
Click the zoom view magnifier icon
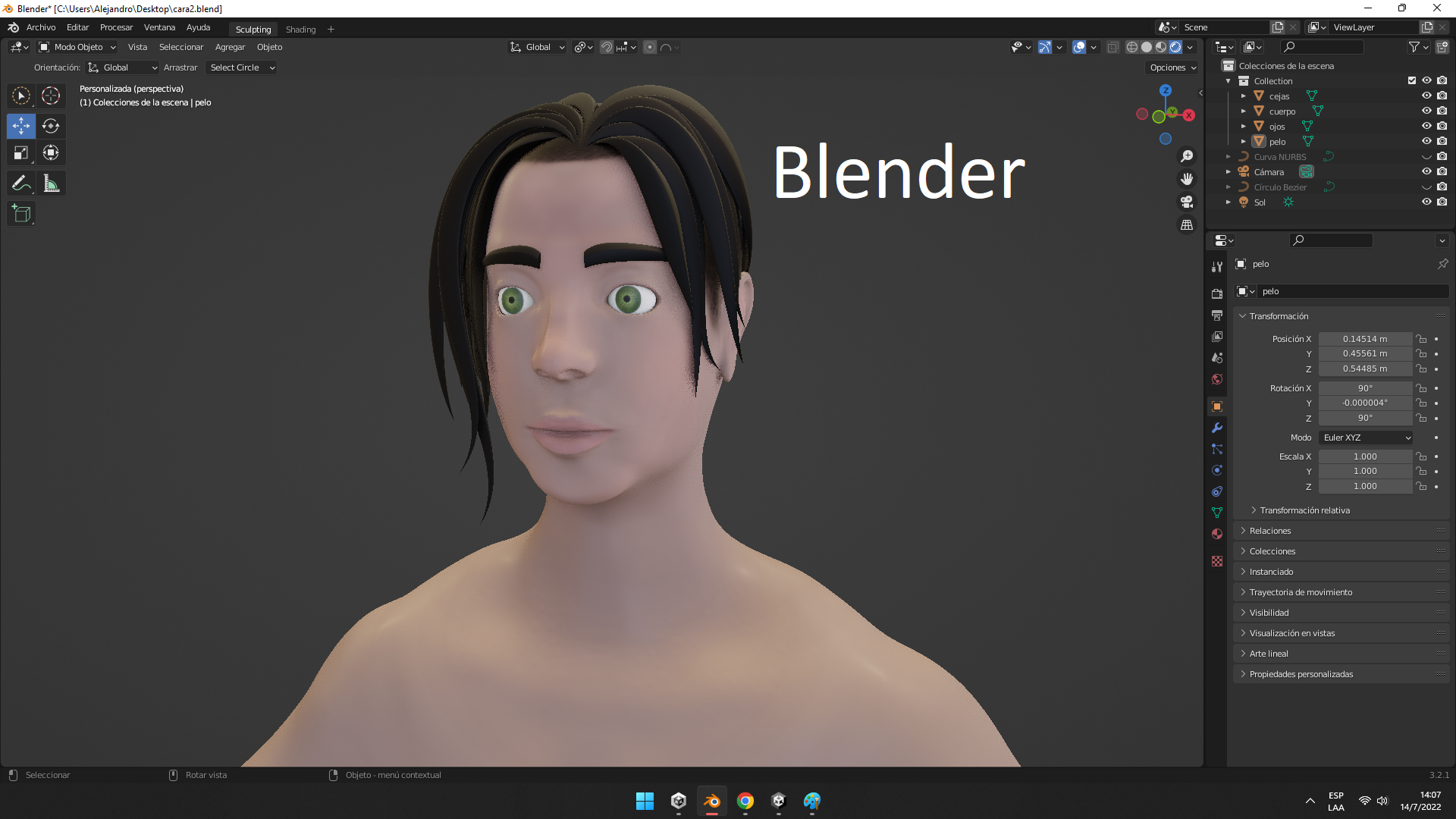pyautogui.click(x=1187, y=156)
